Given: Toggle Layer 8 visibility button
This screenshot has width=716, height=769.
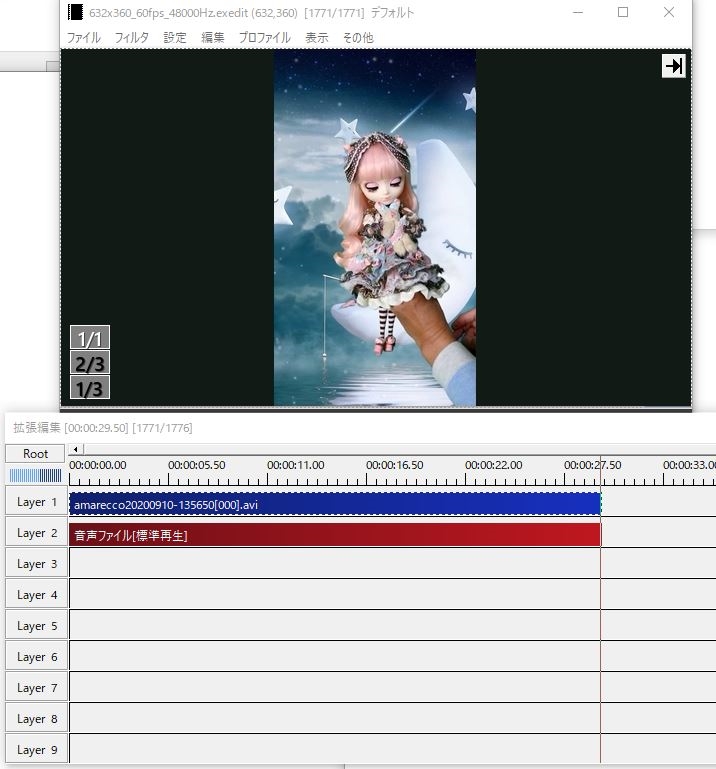Looking at the screenshot, I should point(37,718).
